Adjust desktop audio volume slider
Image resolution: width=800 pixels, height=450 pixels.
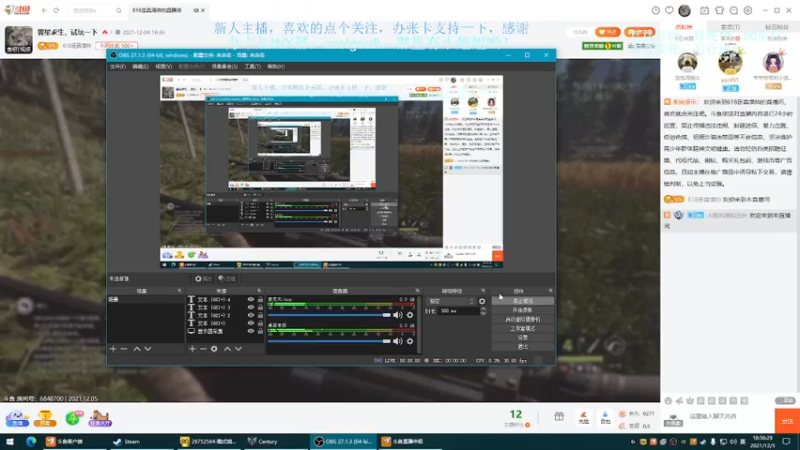pos(329,341)
